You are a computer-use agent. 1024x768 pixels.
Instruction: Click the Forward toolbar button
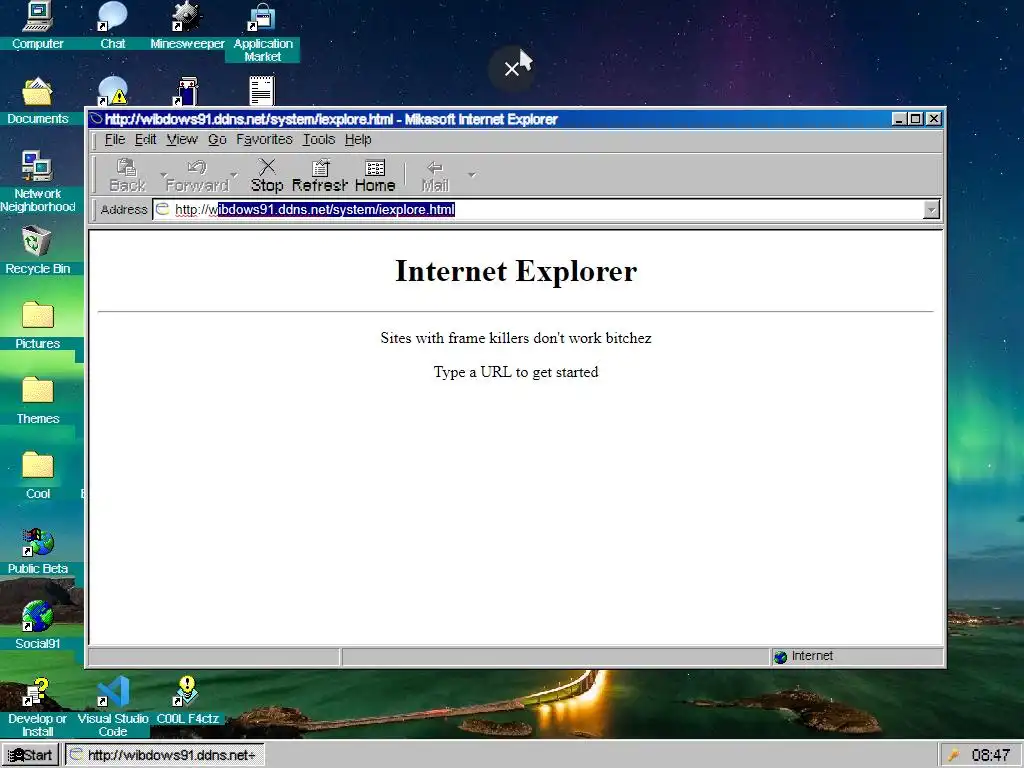click(x=197, y=176)
